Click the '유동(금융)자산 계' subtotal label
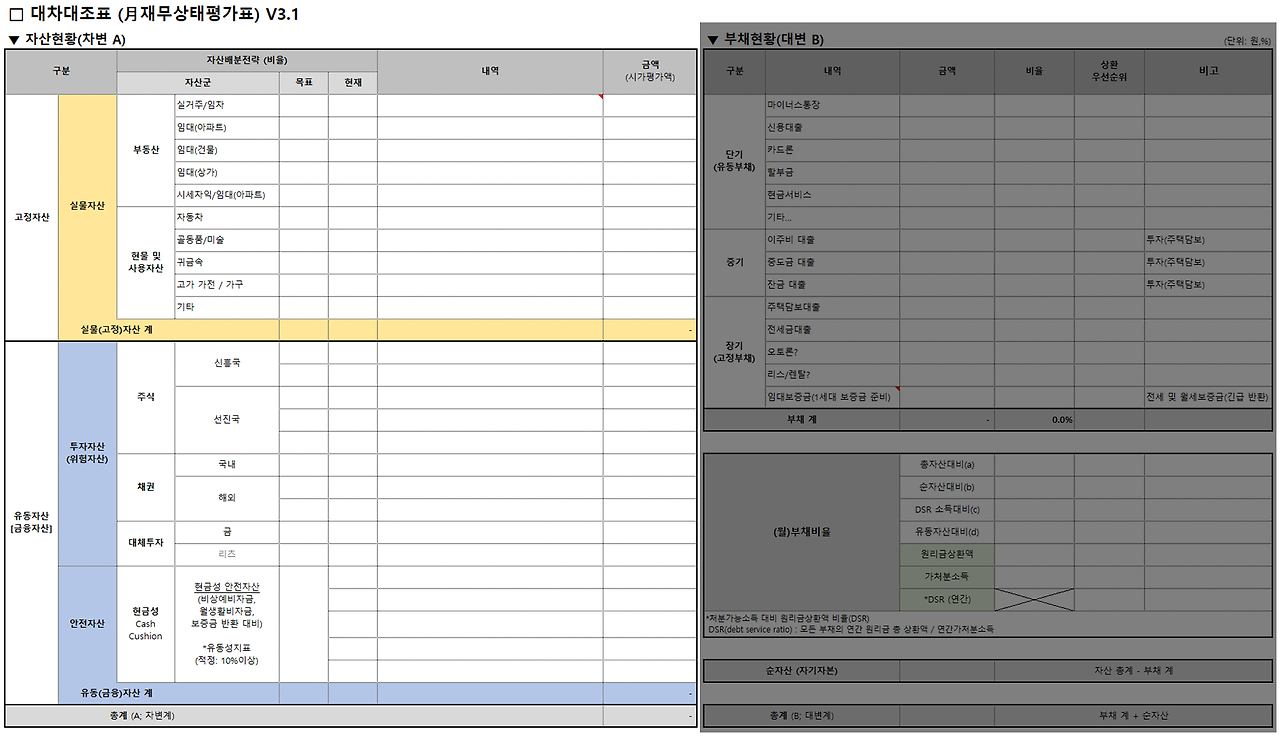The height and width of the screenshot is (736, 1280). tap(117, 692)
